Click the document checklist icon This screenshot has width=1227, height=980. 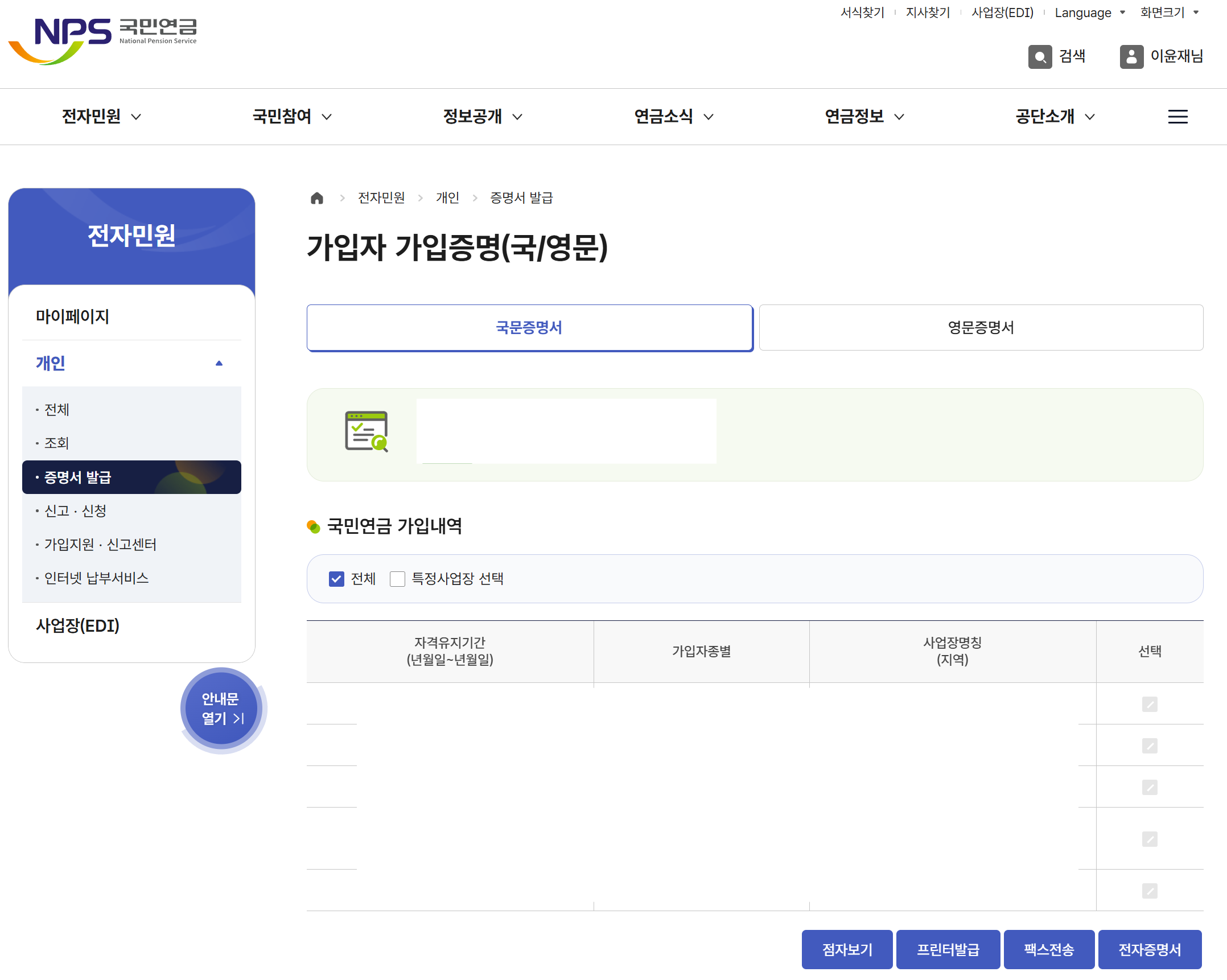click(367, 431)
